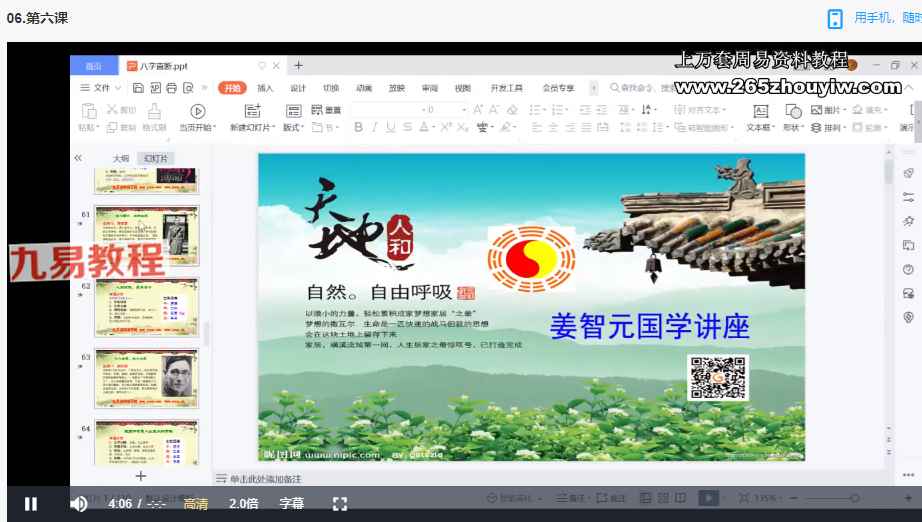Viewport: 922px width, 522px height.
Task: Select the 审阅 ribbon tab
Action: [430, 88]
